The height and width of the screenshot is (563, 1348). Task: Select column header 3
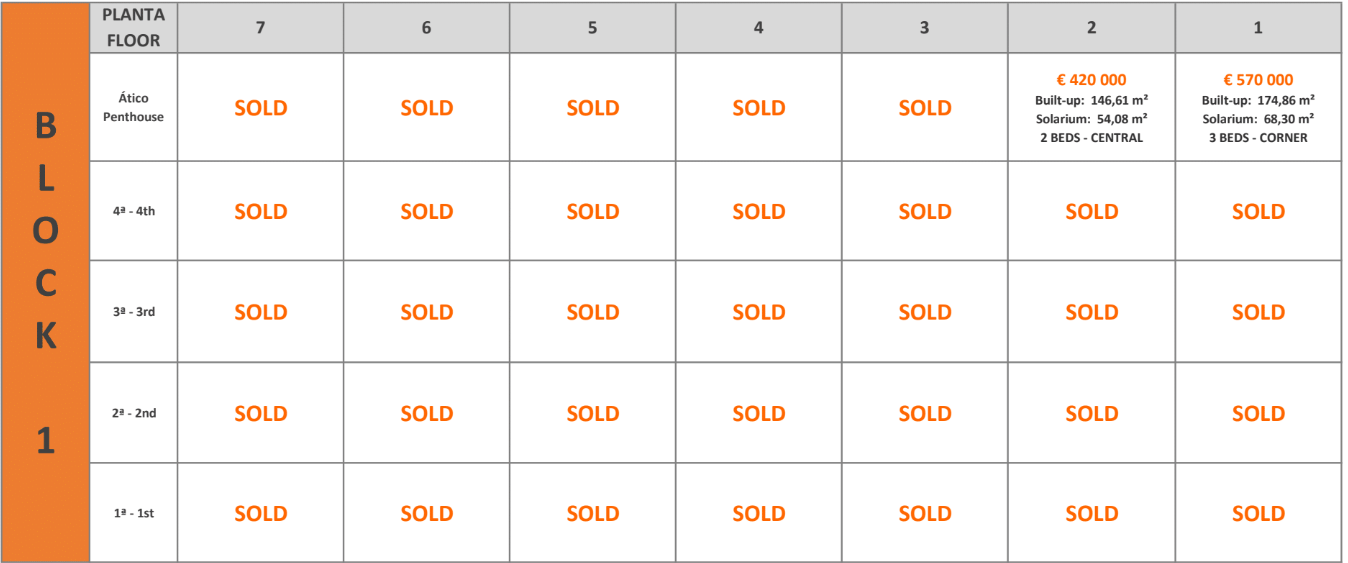click(924, 28)
